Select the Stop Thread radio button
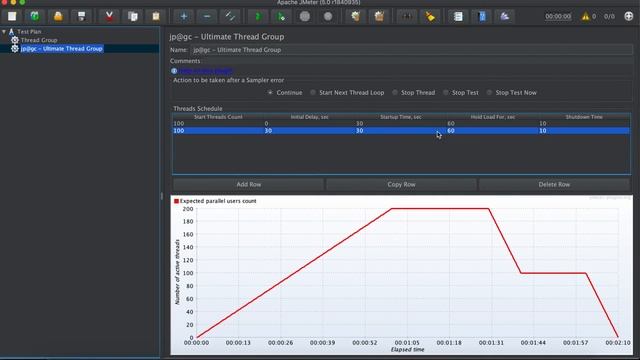The height and width of the screenshot is (360, 640). (x=395, y=93)
